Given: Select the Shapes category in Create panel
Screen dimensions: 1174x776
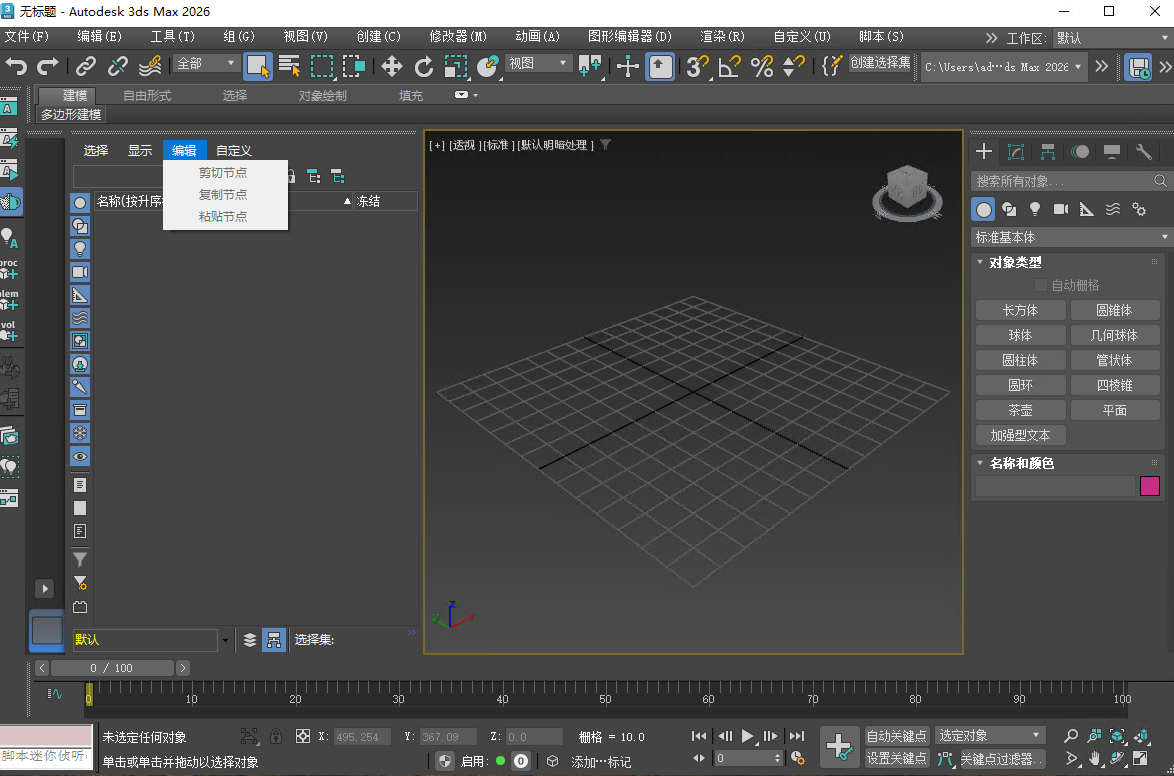Looking at the screenshot, I should [x=1010, y=209].
